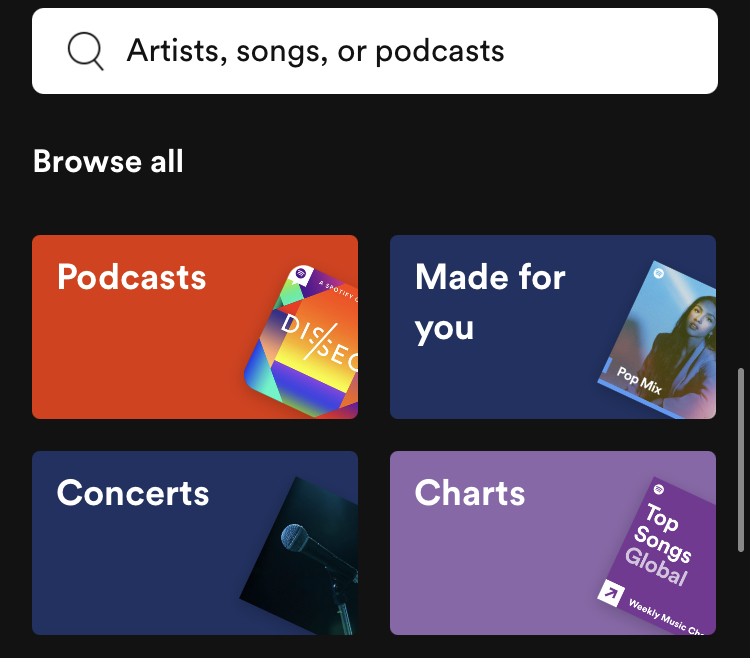Open the Podcasts category tile

[x=195, y=327]
